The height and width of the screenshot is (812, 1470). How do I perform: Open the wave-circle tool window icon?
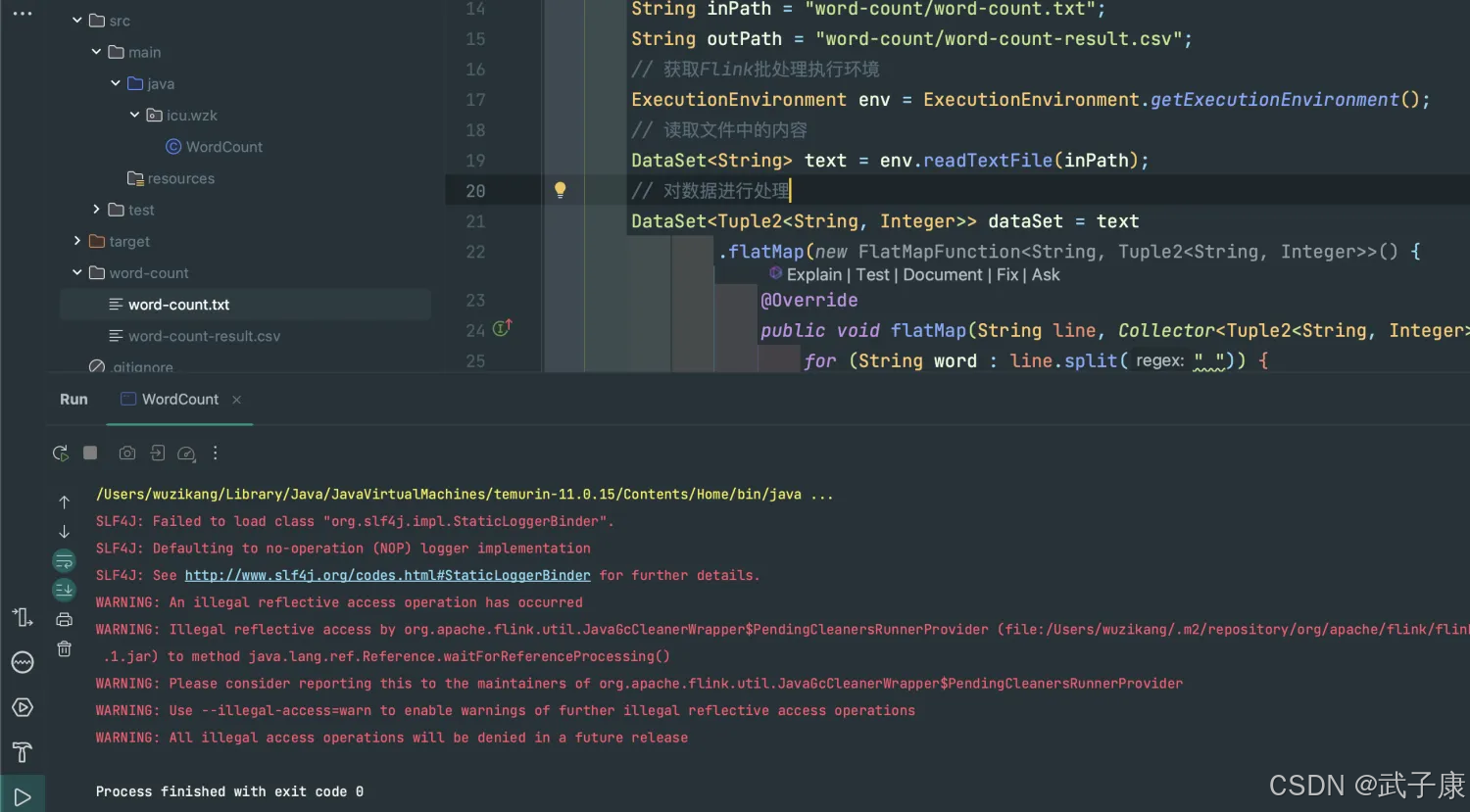click(23, 662)
